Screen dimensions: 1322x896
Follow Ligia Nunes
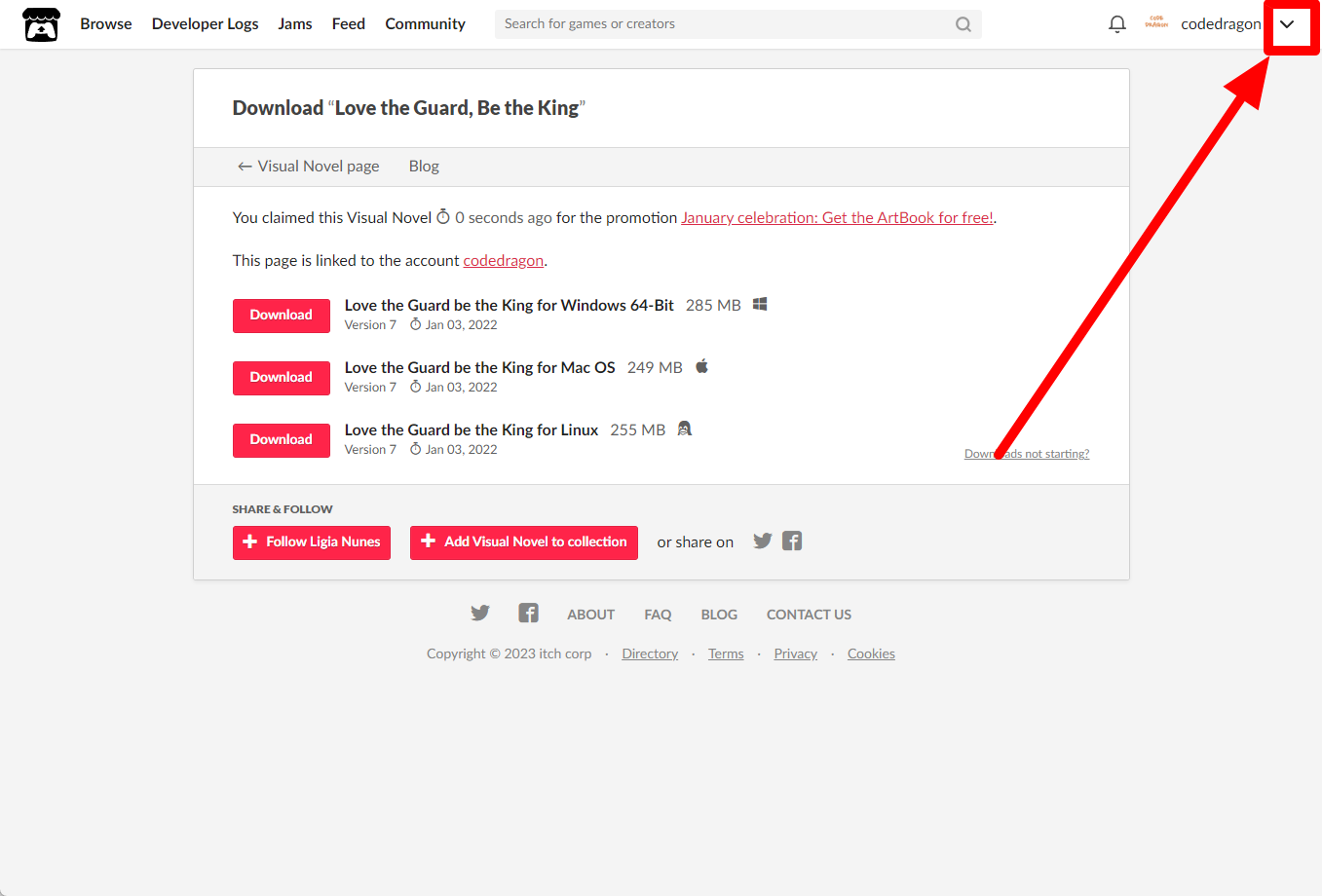[x=312, y=542]
